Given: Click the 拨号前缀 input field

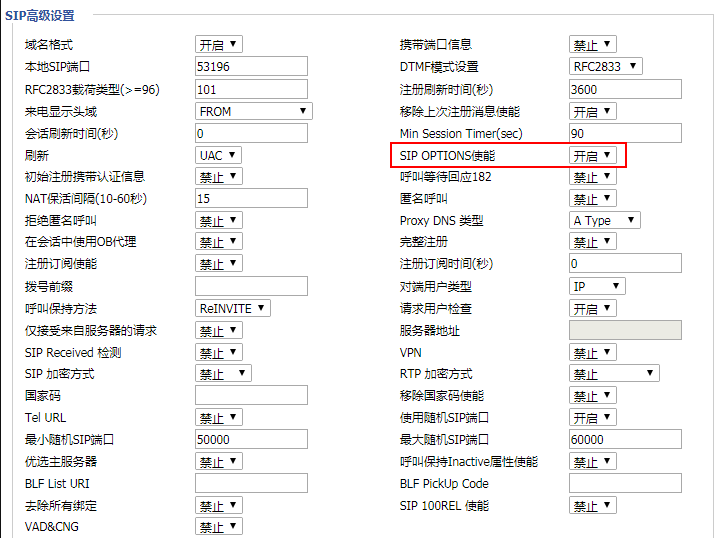Looking at the screenshot, I should click(x=251, y=286).
